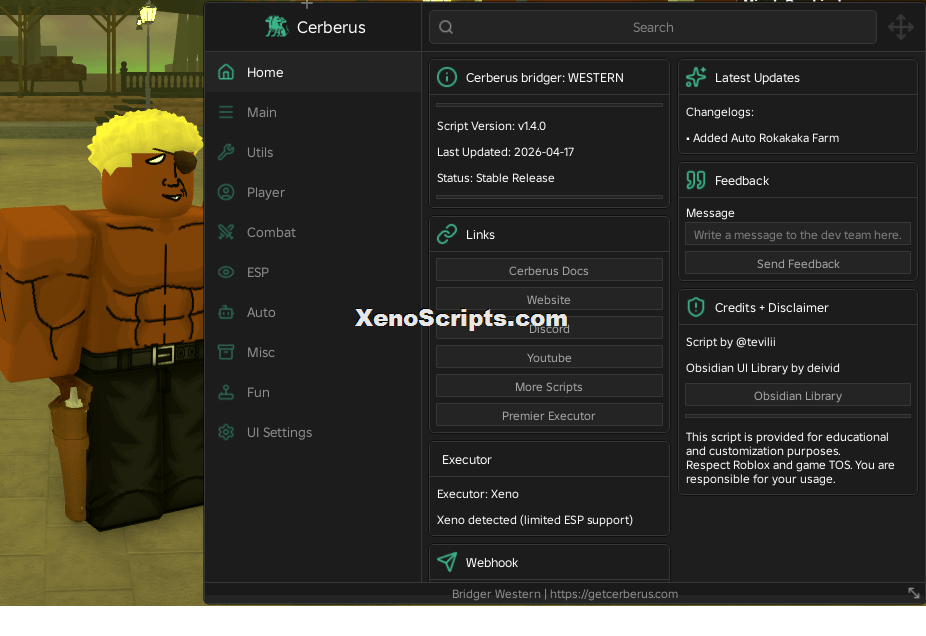Click the Cerberus dragon logo icon
This screenshot has height=636, width=926.
click(276, 27)
